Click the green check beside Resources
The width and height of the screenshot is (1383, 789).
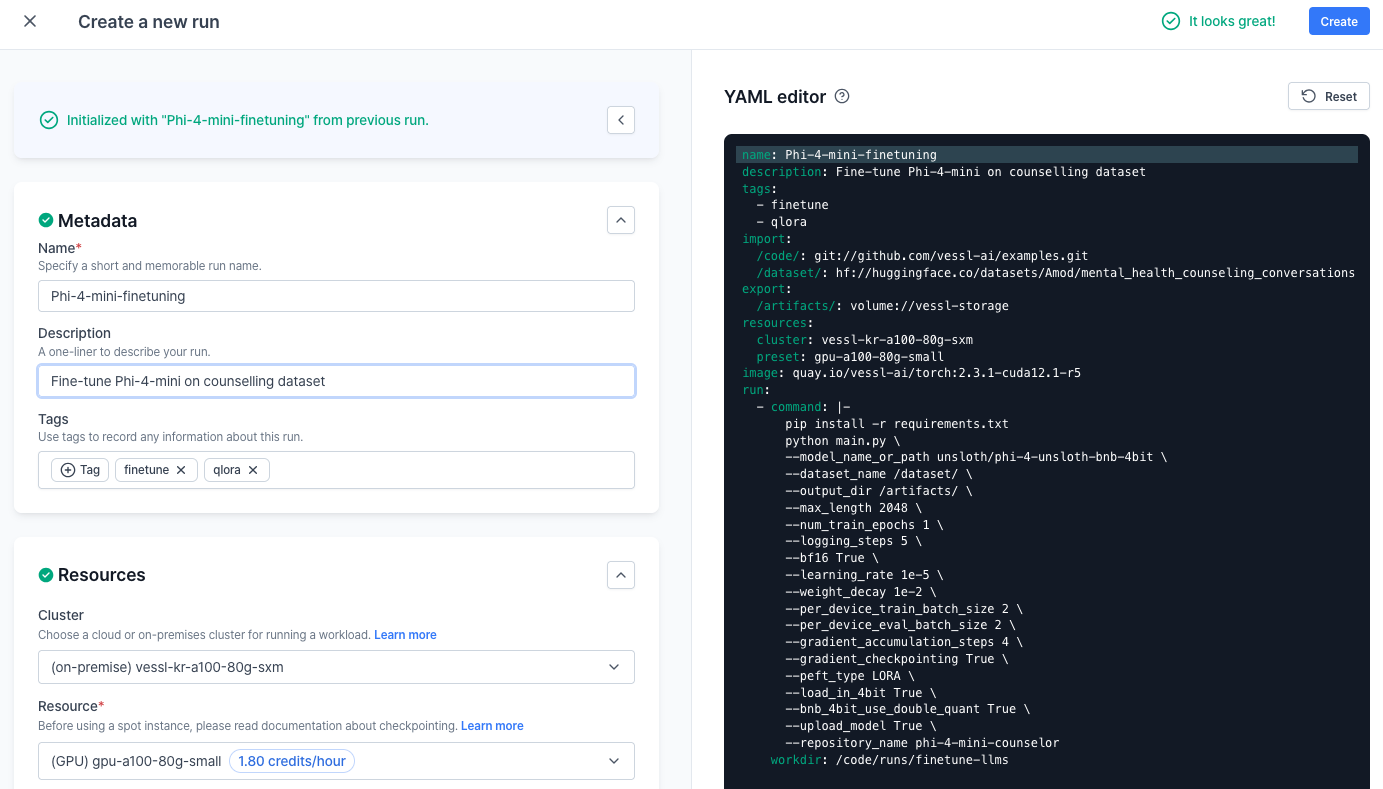pyautogui.click(x=46, y=575)
